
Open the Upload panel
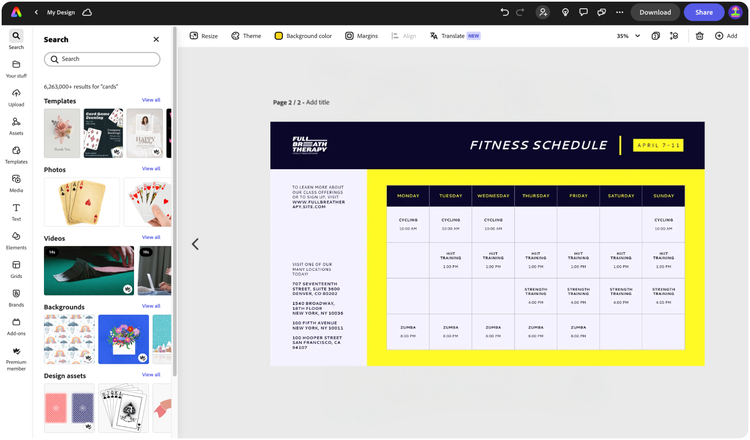point(16,98)
